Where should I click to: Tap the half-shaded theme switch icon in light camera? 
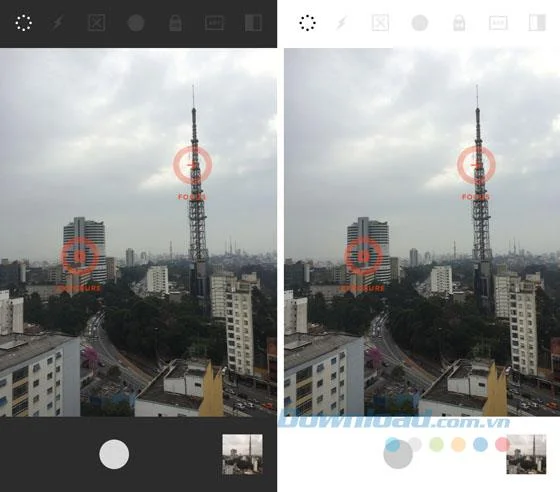click(538, 23)
